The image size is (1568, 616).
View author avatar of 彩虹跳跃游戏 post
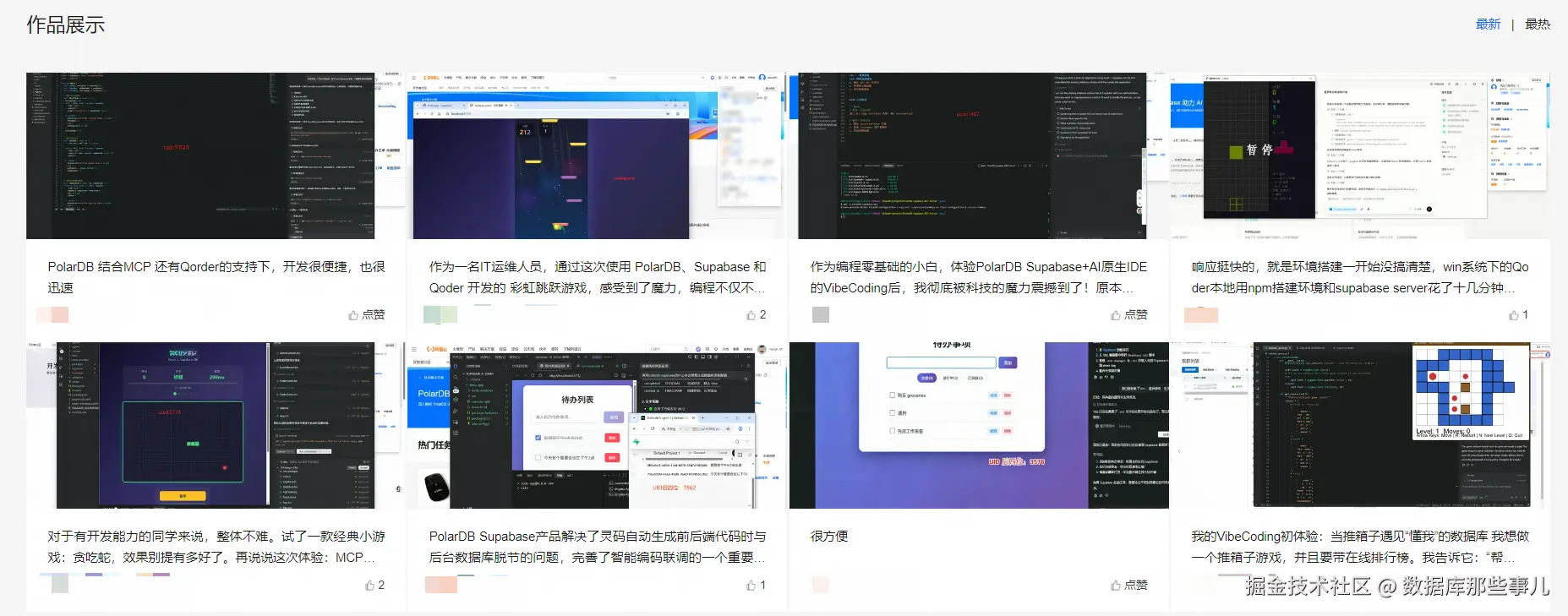click(440, 314)
